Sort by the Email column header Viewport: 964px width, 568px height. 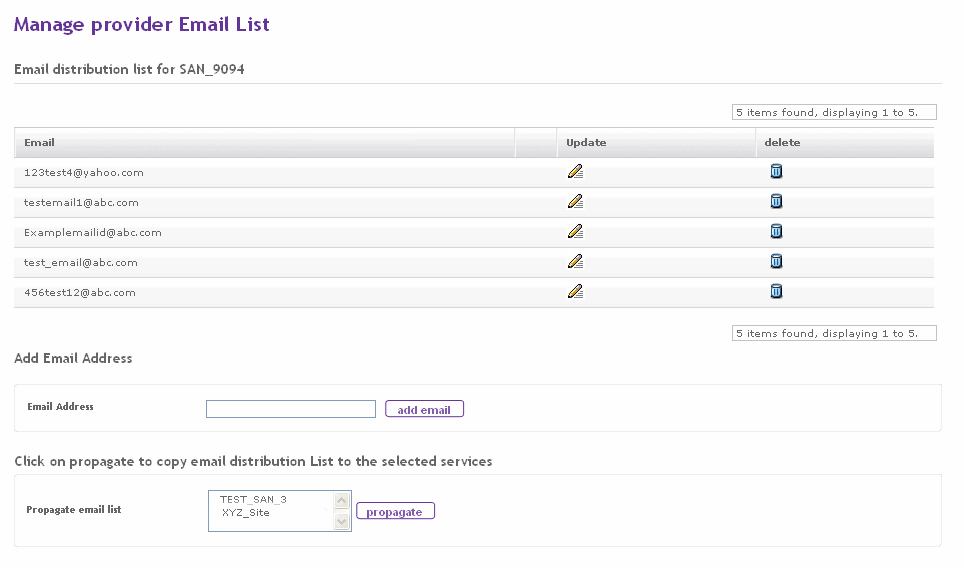(x=39, y=143)
